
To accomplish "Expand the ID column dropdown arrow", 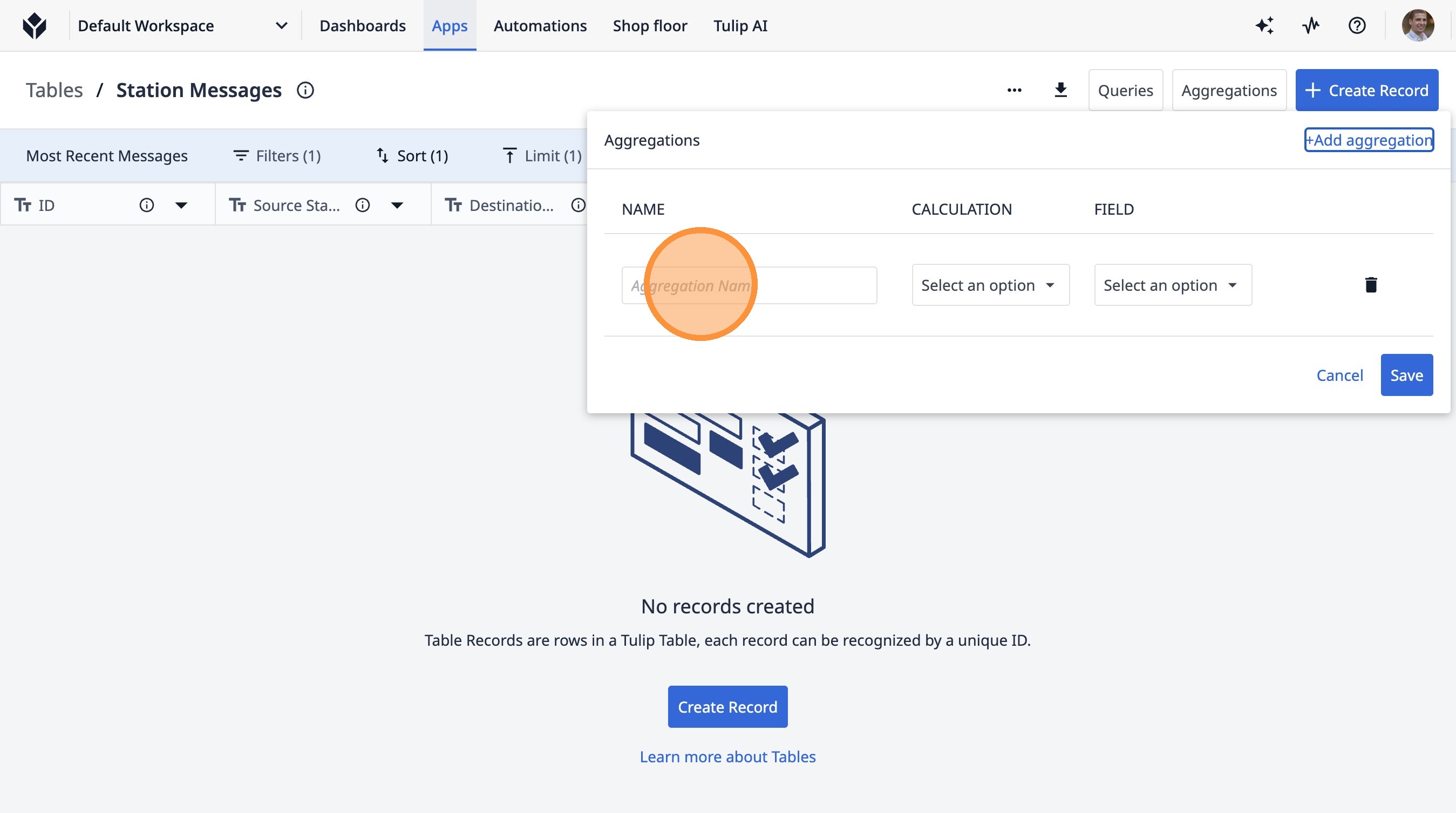I will pyautogui.click(x=181, y=205).
